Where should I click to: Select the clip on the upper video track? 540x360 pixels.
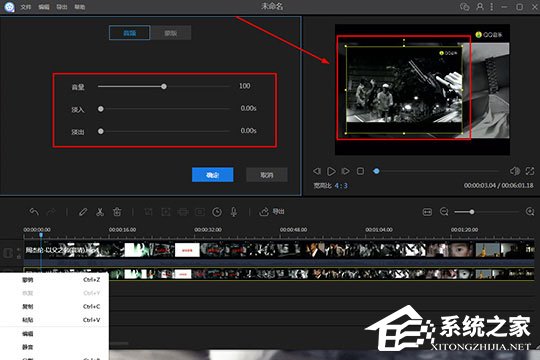pos(279,250)
